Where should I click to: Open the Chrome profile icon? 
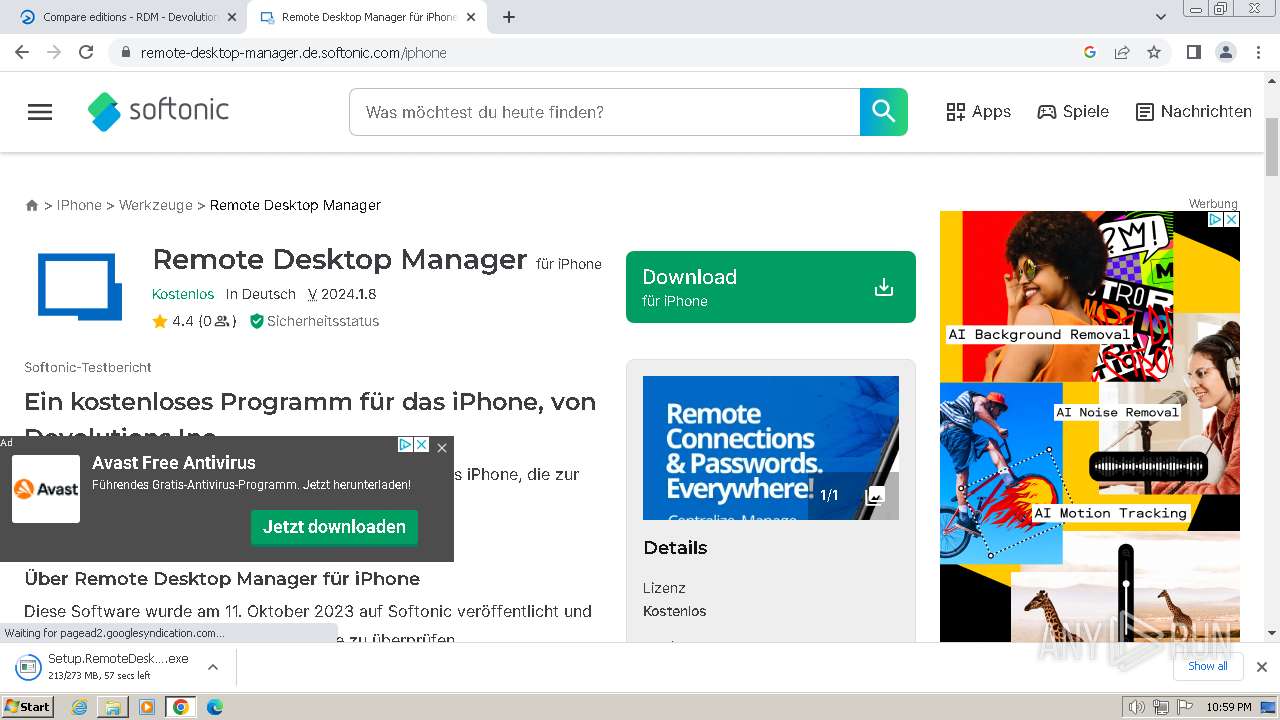click(1225, 52)
